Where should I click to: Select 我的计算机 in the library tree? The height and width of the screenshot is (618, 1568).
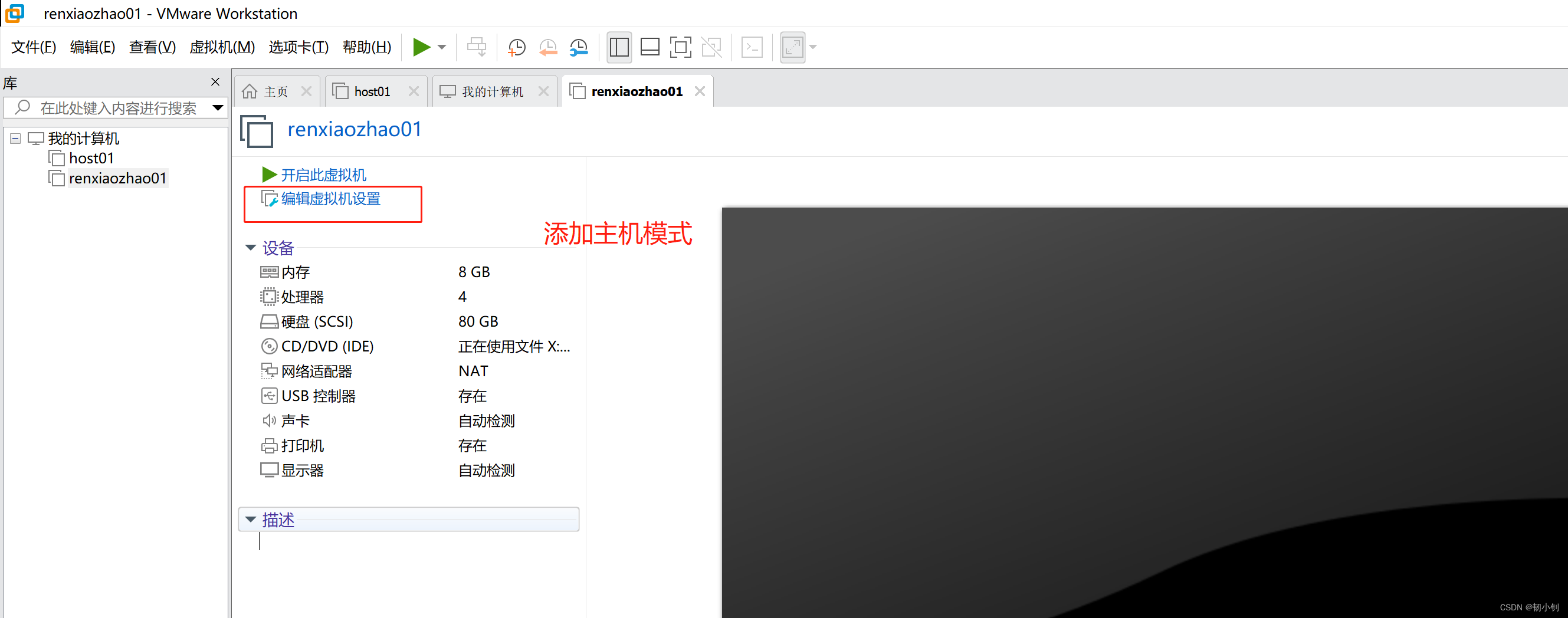[x=83, y=139]
